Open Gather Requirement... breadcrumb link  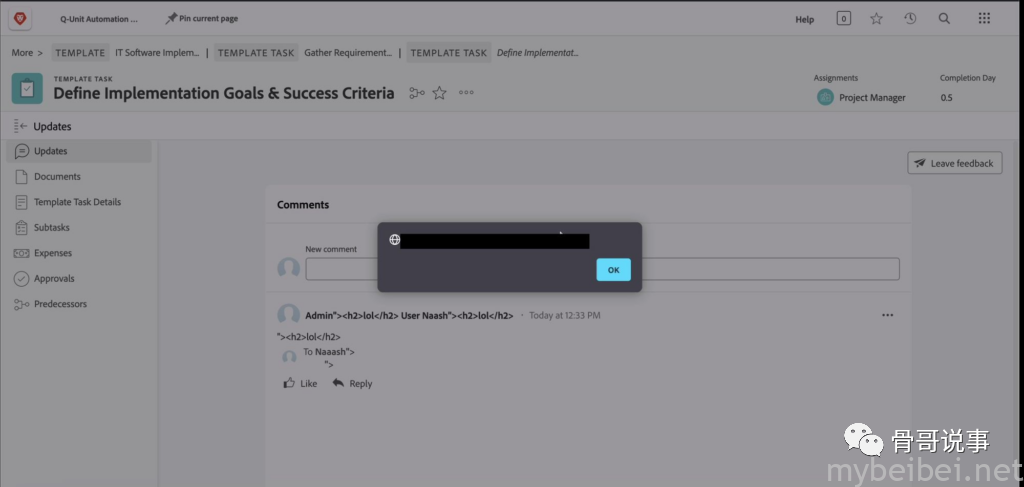(348, 53)
